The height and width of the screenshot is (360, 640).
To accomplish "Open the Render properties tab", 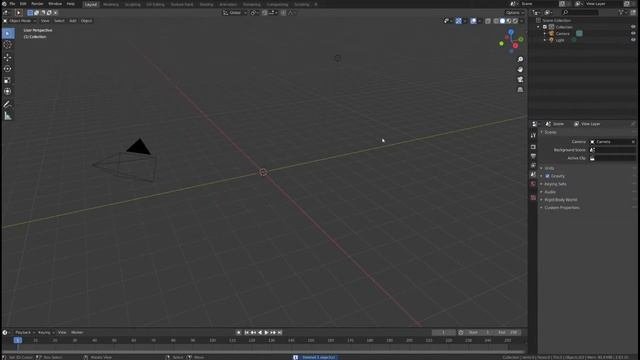I will pyautogui.click(x=533, y=147).
